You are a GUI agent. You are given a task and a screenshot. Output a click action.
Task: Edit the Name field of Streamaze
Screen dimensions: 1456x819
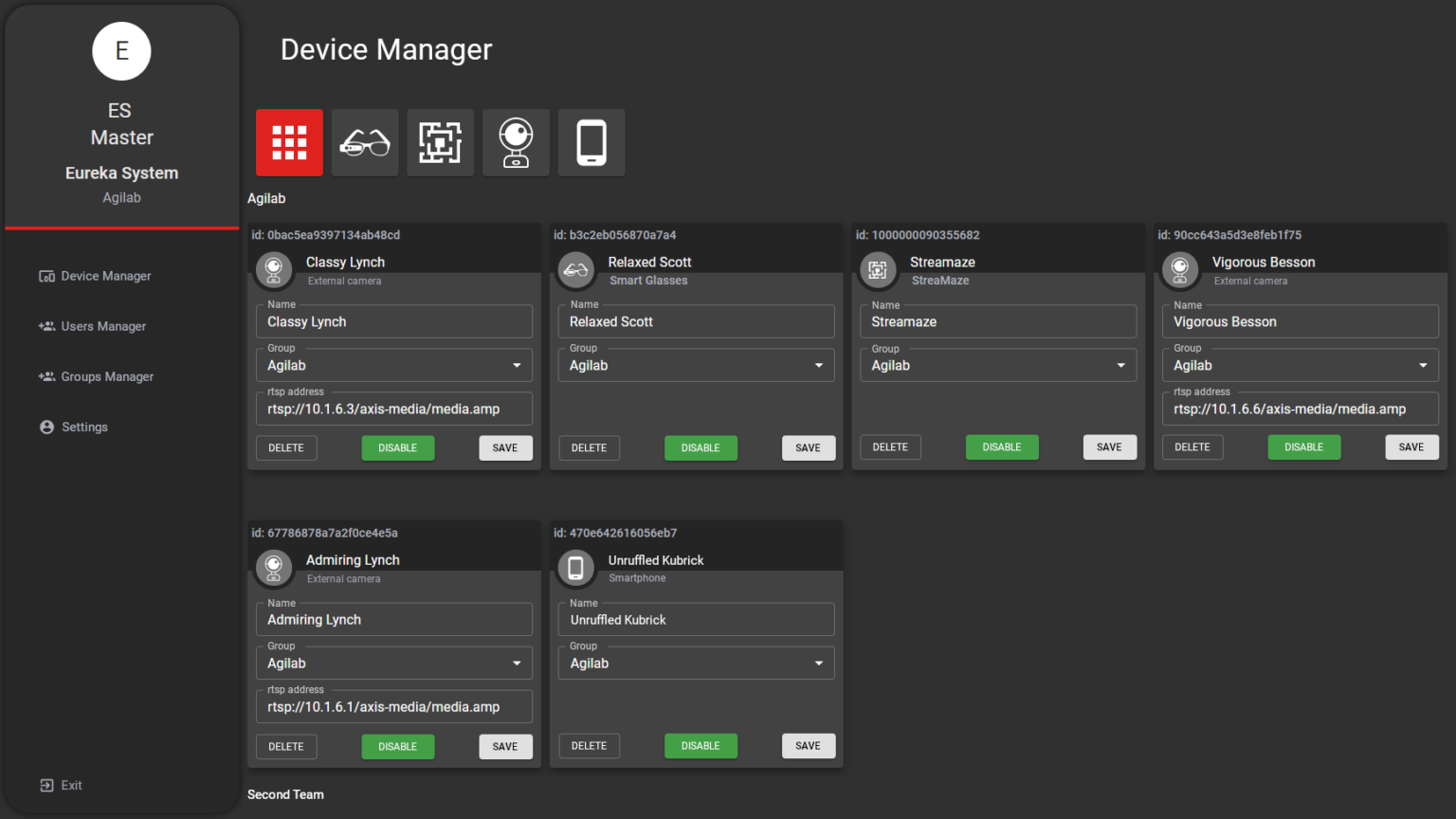(x=998, y=321)
